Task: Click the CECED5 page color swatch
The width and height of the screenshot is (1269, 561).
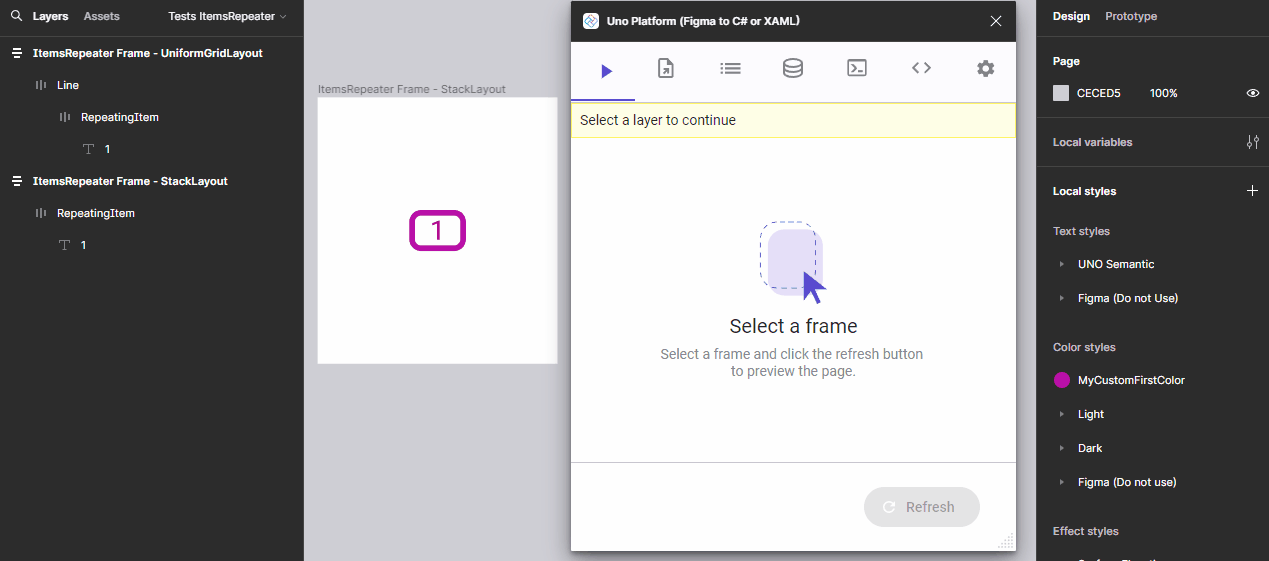Action: 1061,93
